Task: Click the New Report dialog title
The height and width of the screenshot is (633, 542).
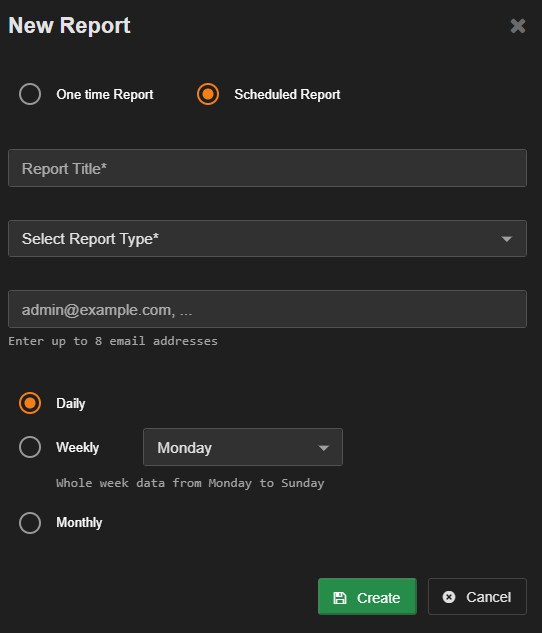Action: 69,25
